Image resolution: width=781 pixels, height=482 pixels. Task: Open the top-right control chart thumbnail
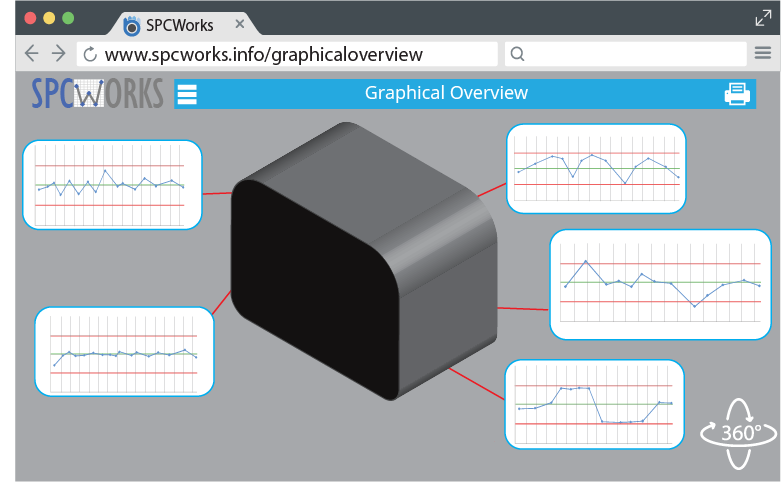click(596, 168)
